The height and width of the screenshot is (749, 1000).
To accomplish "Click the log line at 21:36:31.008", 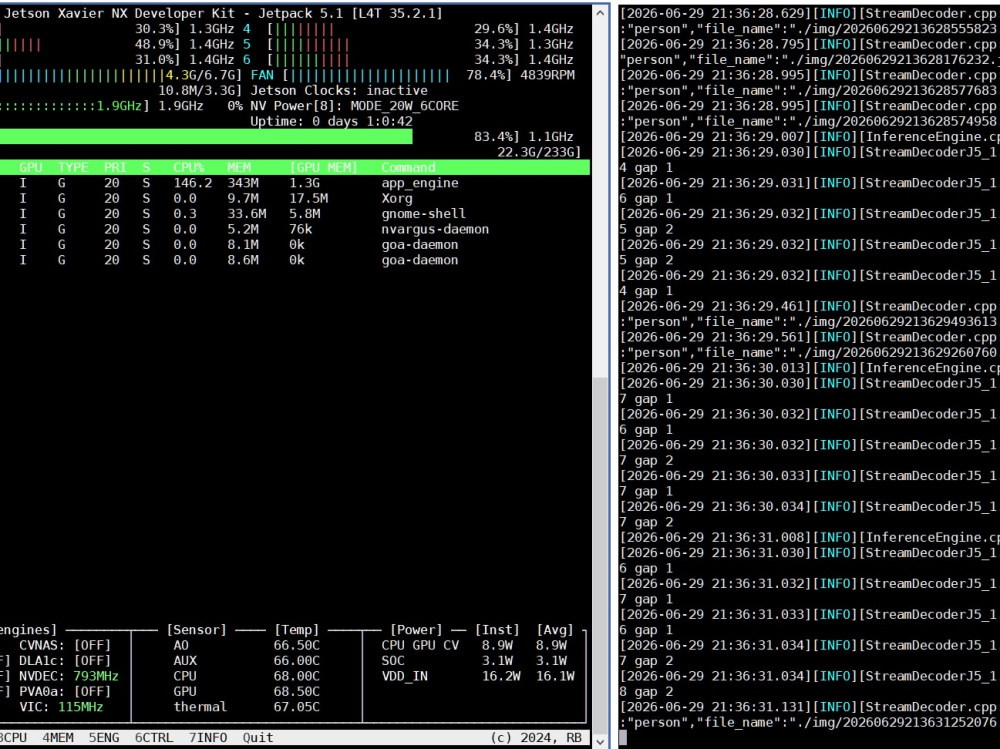I will (x=809, y=538).
